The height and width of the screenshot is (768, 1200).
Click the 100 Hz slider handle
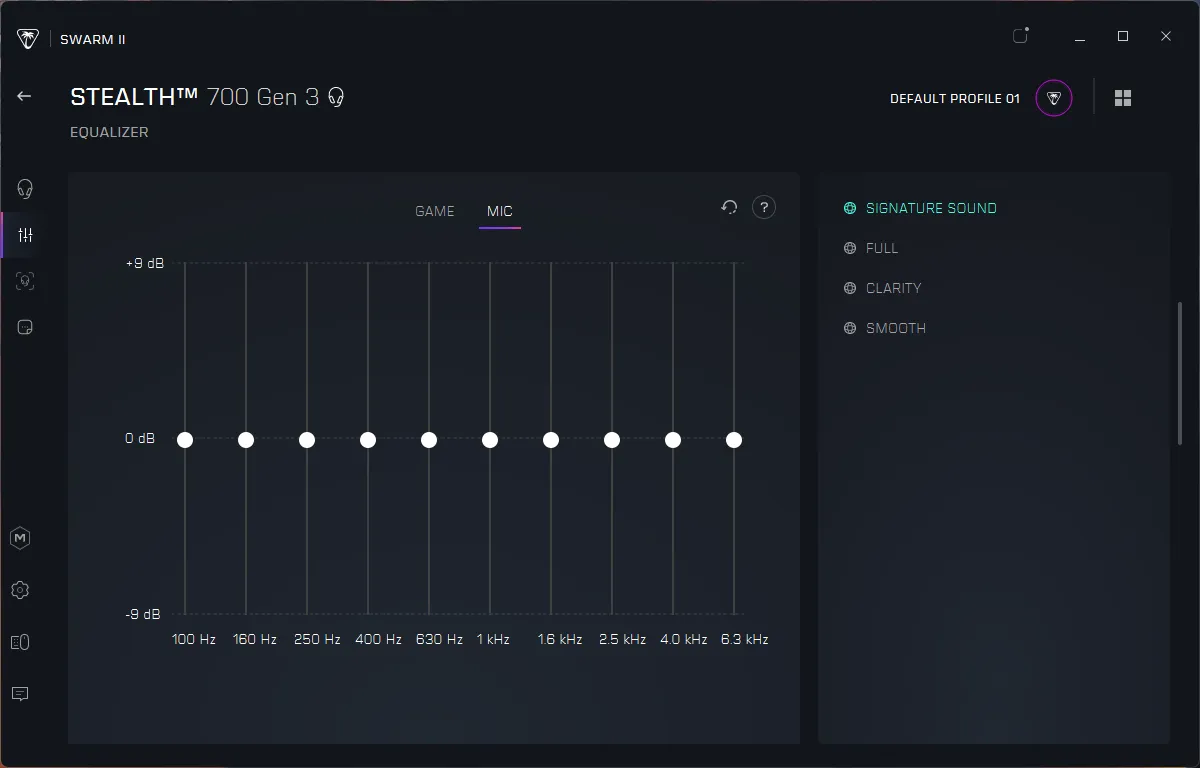point(185,440)
